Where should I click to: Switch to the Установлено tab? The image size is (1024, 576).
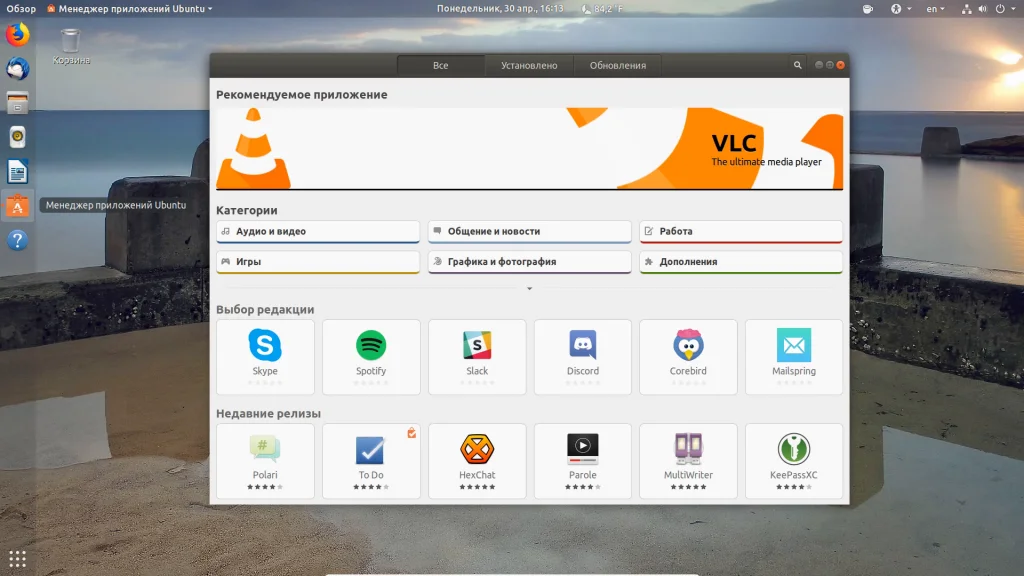tap(529, 65)
